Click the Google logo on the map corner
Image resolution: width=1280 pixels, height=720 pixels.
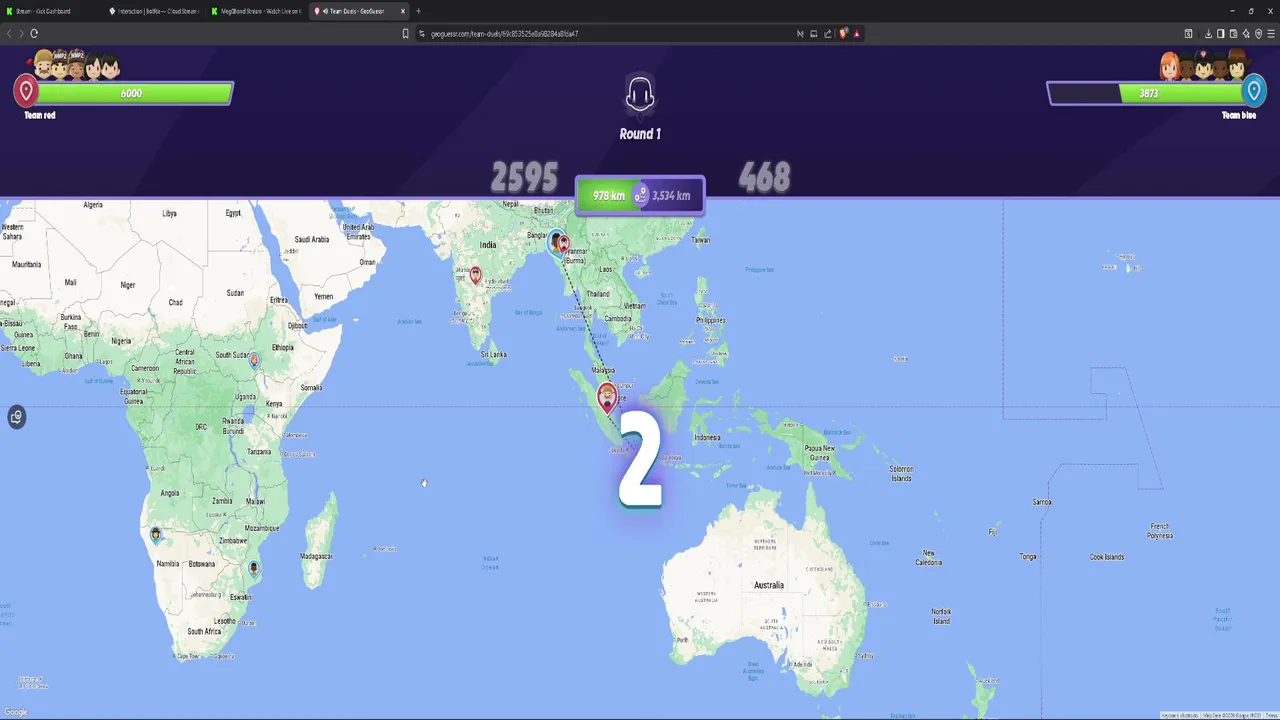point(16,712)
